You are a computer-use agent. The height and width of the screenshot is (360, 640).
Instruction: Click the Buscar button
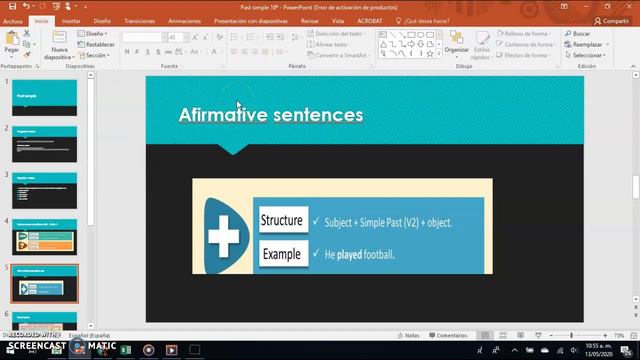pos(578,34)
